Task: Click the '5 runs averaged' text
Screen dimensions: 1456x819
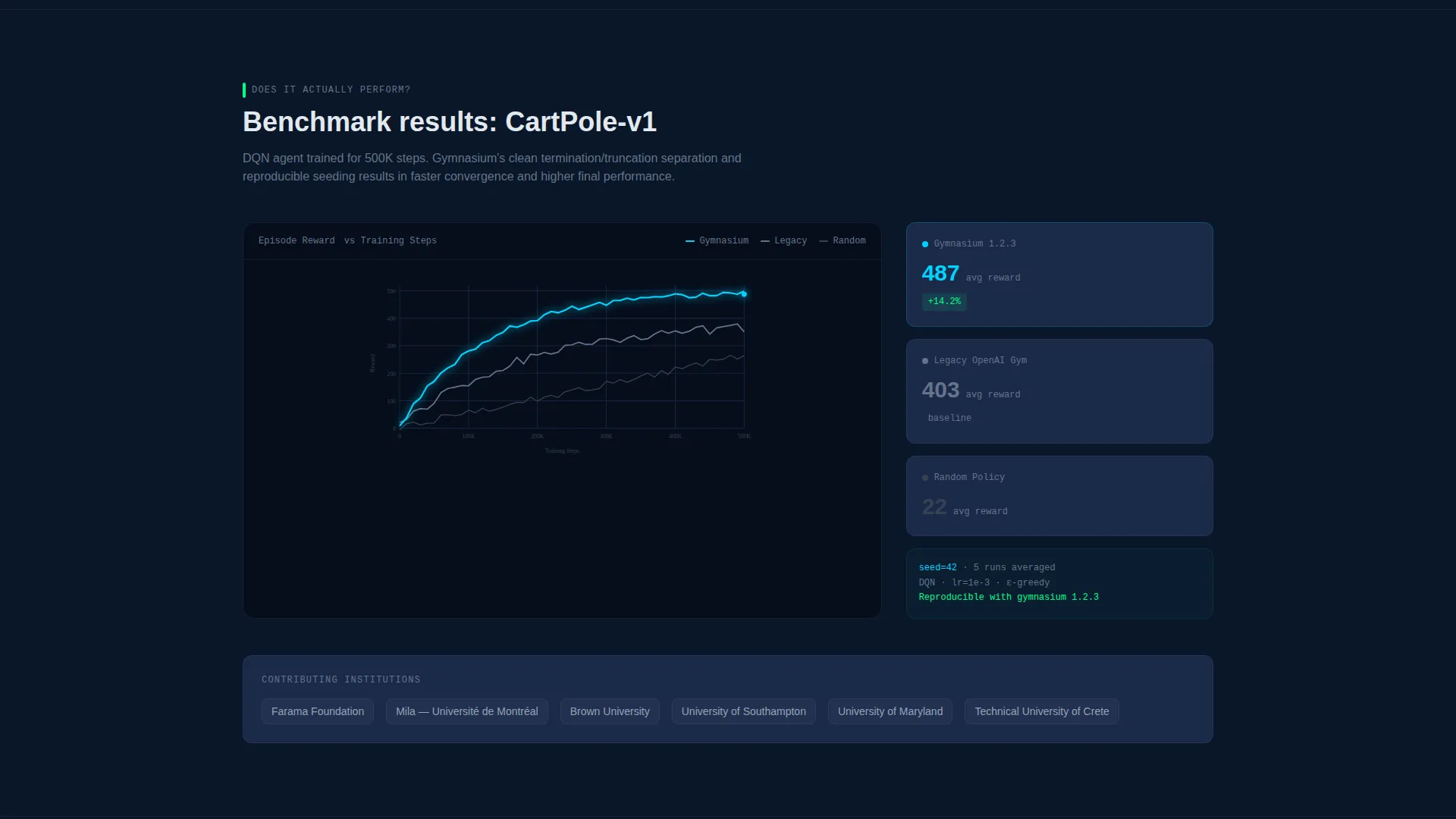Action: [x=1014, y=567]
